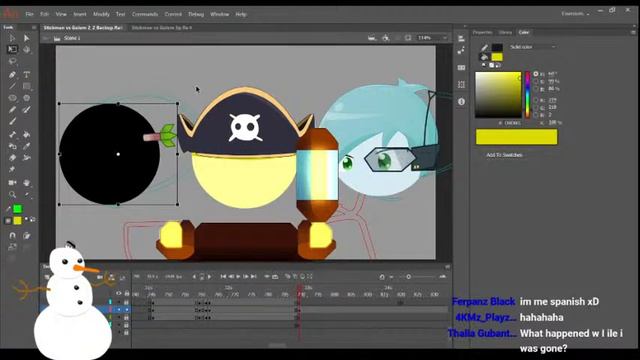The image size is (640, 360).
Task: Open the Solid color type dropdown
Action: coord(533,47)
